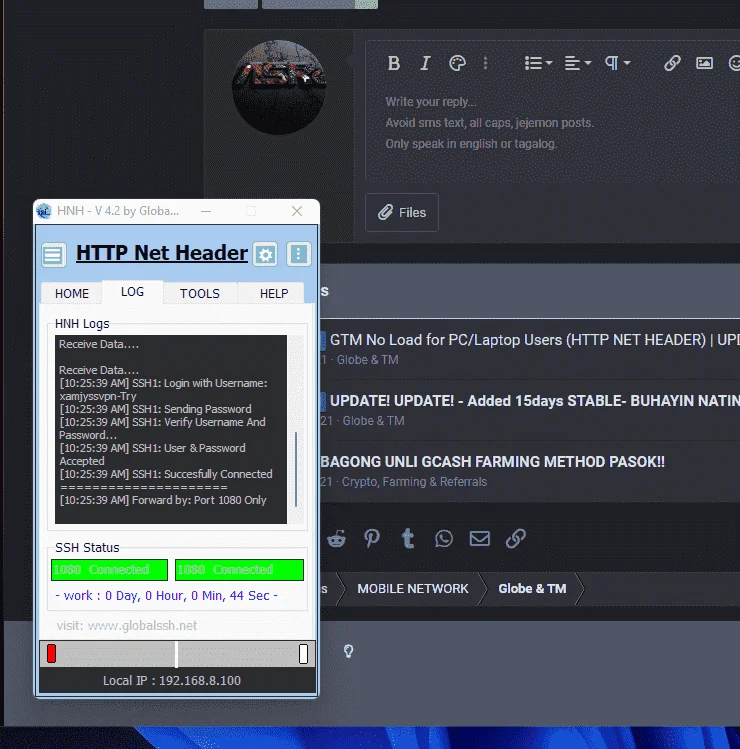
Task: Click red indicator at HNH bottom bar
Action: [x=52, y=653]
